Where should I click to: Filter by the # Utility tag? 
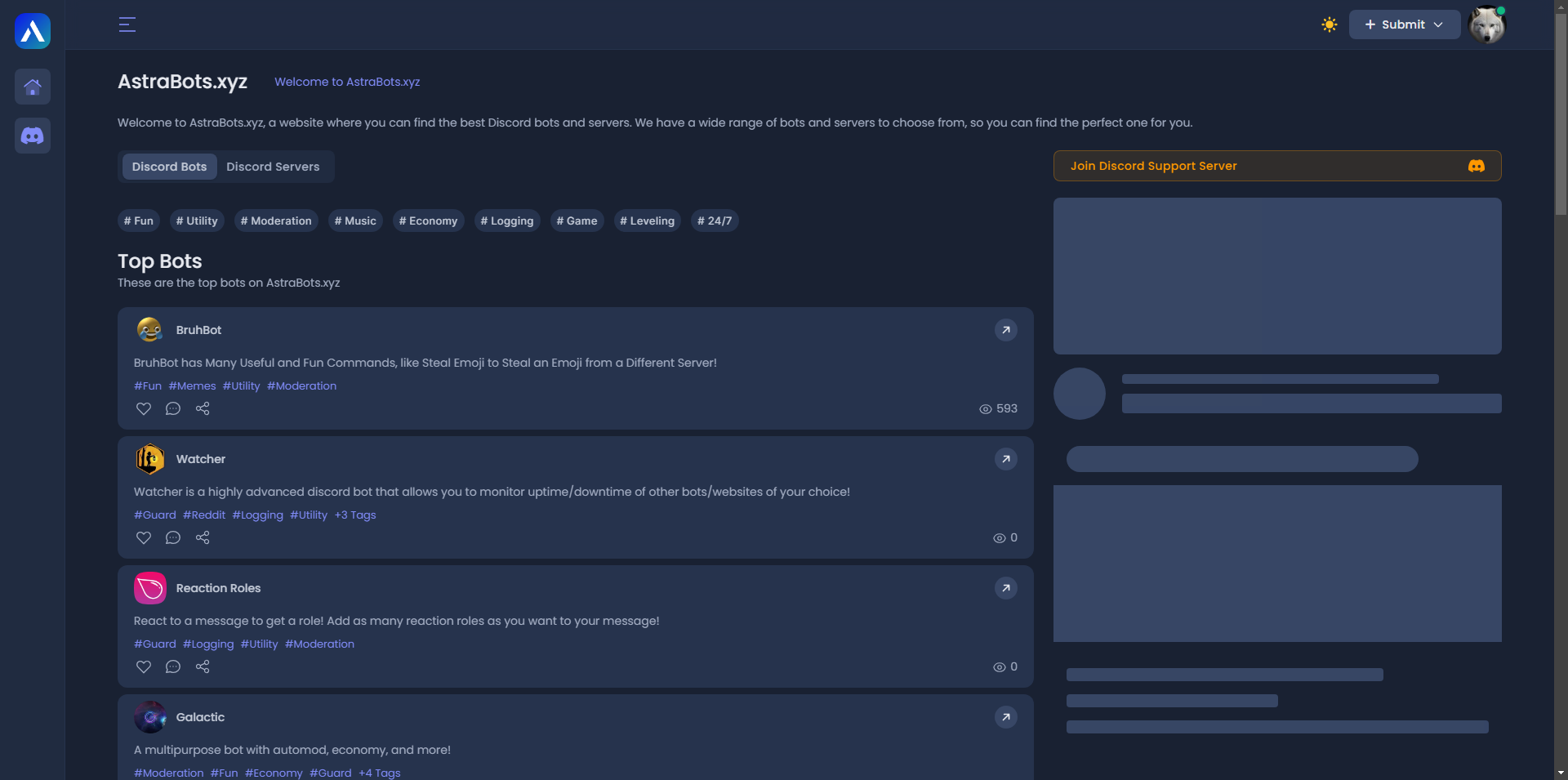pyautogui.click(x=197, y=221)
